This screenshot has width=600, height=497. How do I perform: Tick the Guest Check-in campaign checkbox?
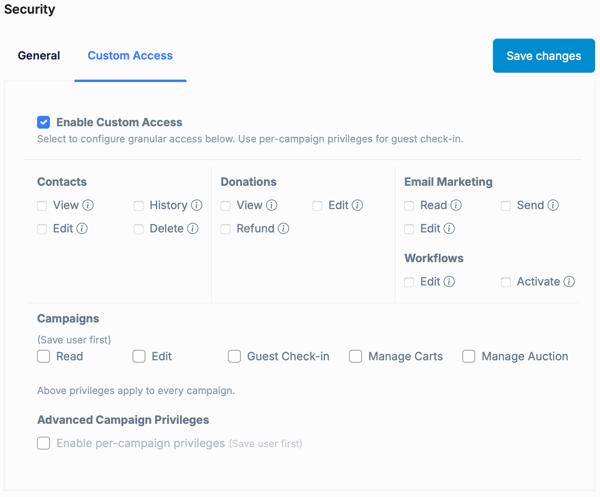[234, 356]
